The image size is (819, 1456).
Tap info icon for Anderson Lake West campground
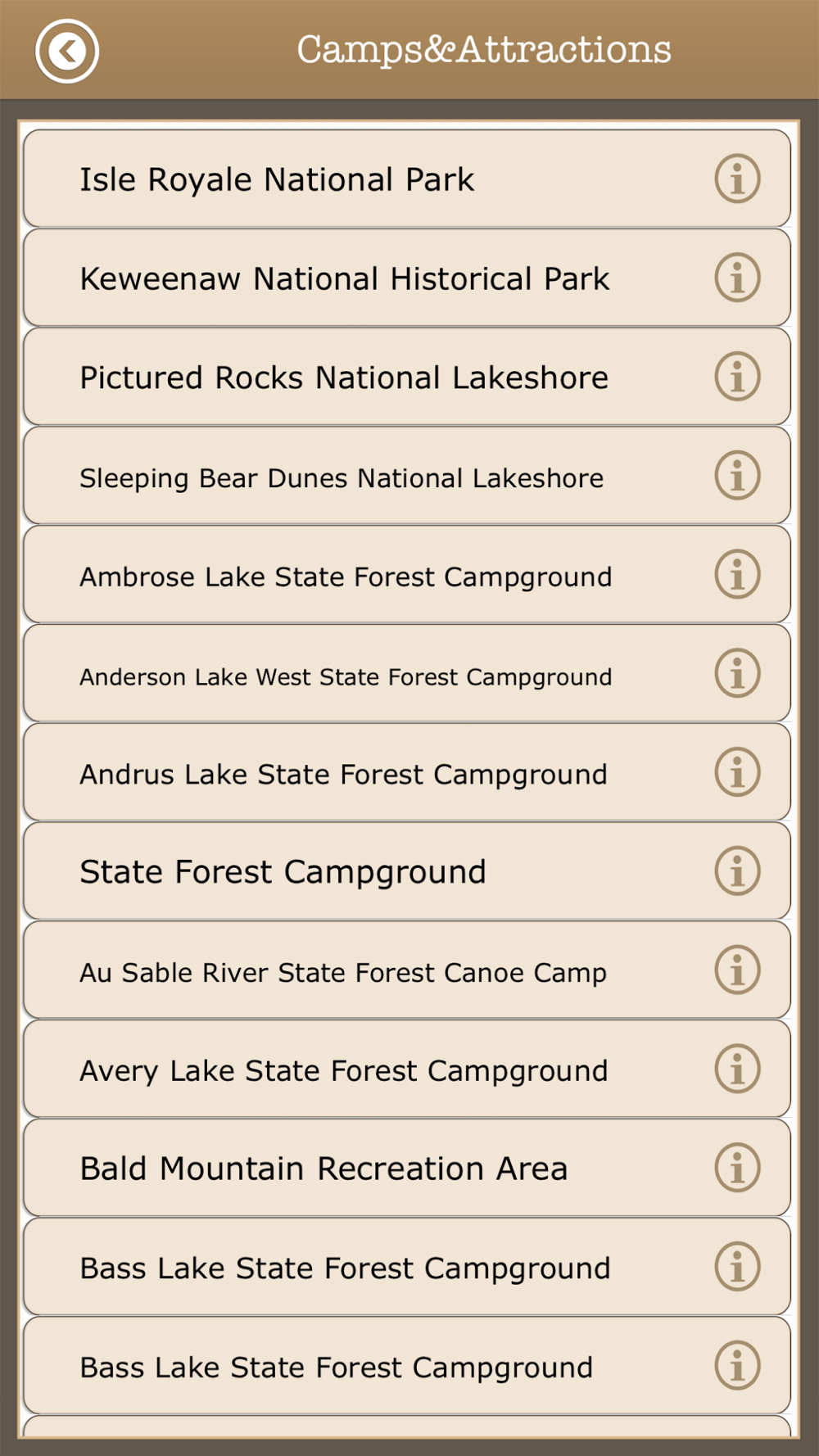(x=737, y=673)
